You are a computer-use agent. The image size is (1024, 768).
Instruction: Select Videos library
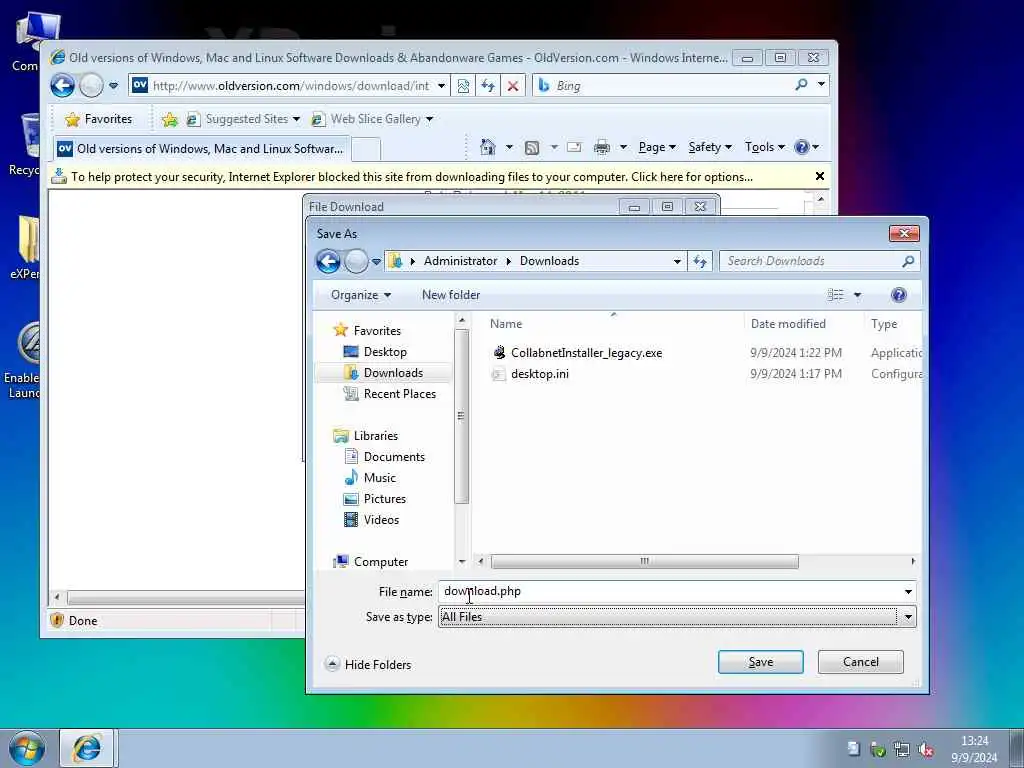(381, 520)
